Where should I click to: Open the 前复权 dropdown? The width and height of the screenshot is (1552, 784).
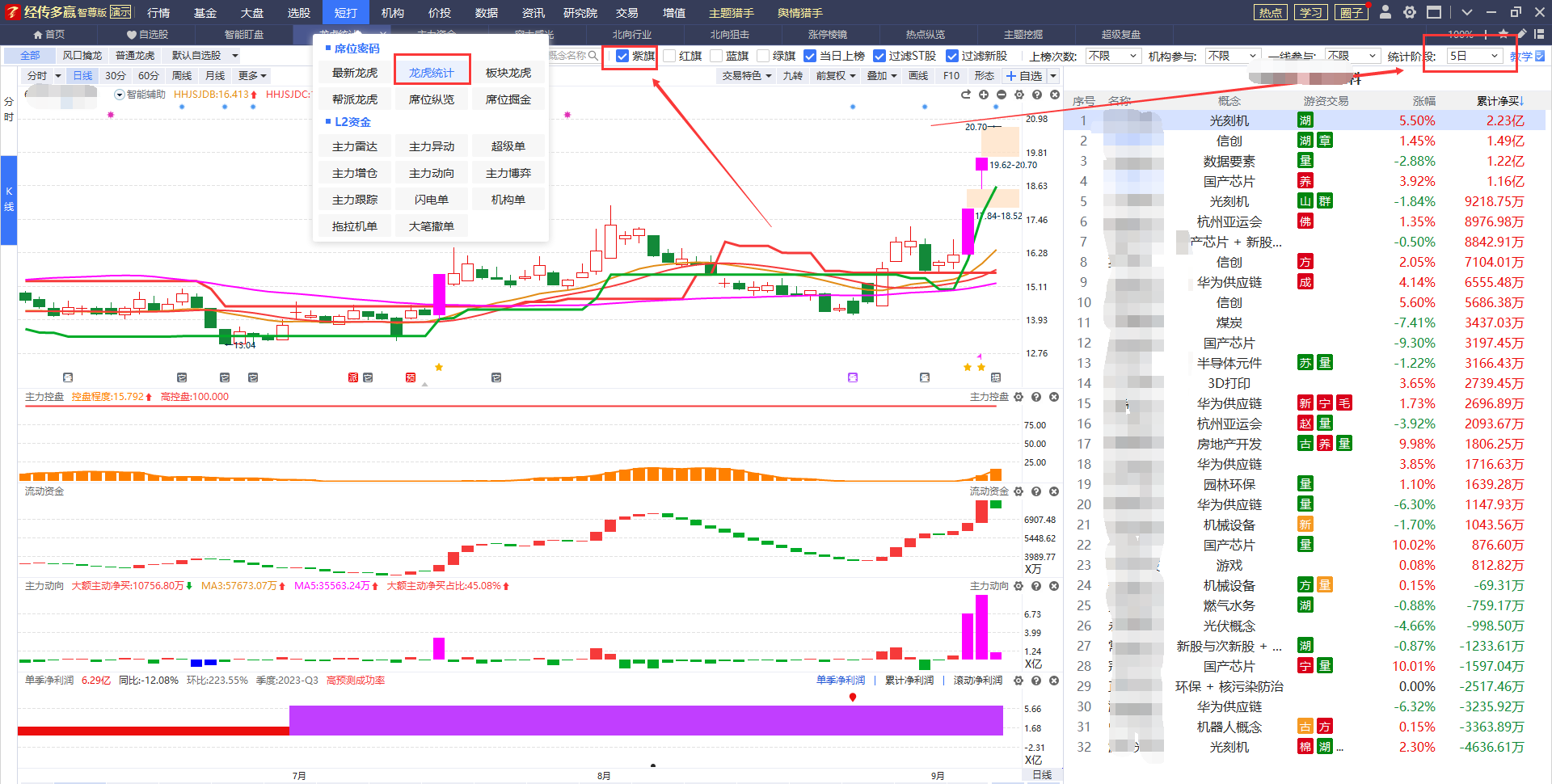[836, 76]
